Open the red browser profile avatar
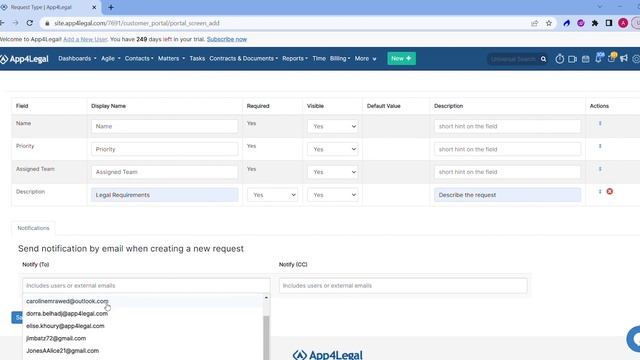 (x=623, y=23)
